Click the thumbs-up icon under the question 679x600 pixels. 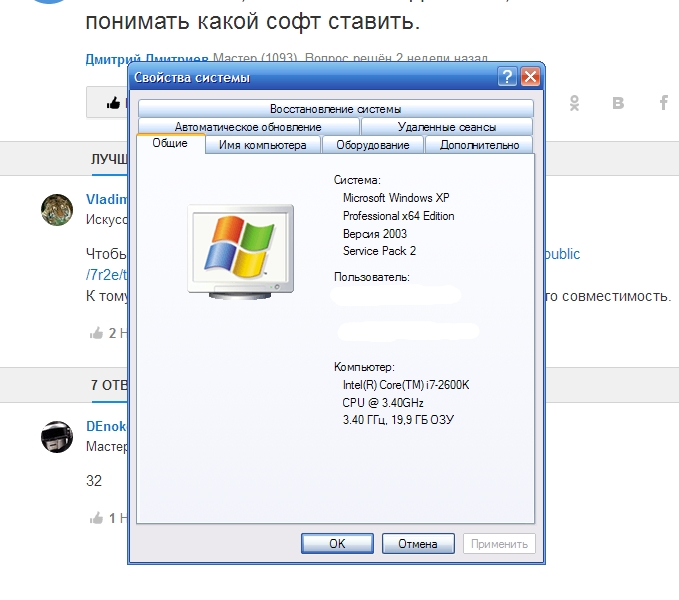click(113, 103)
